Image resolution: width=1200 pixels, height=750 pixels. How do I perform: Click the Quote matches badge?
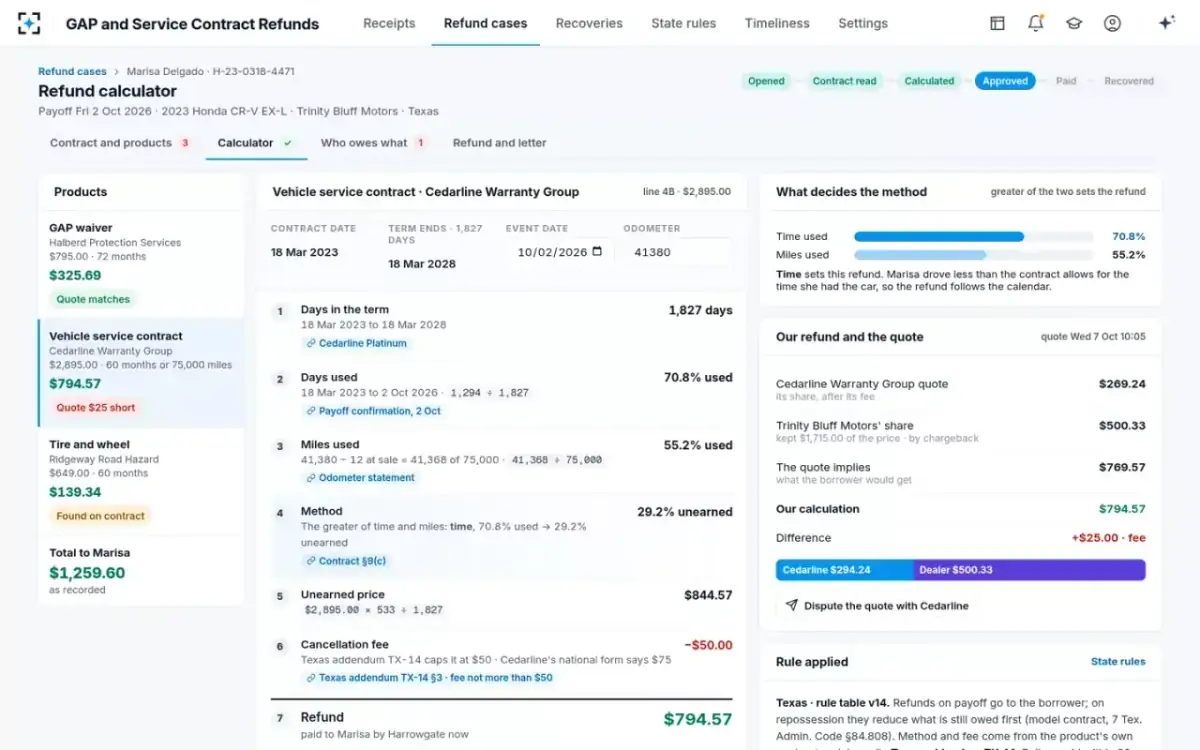93,299
